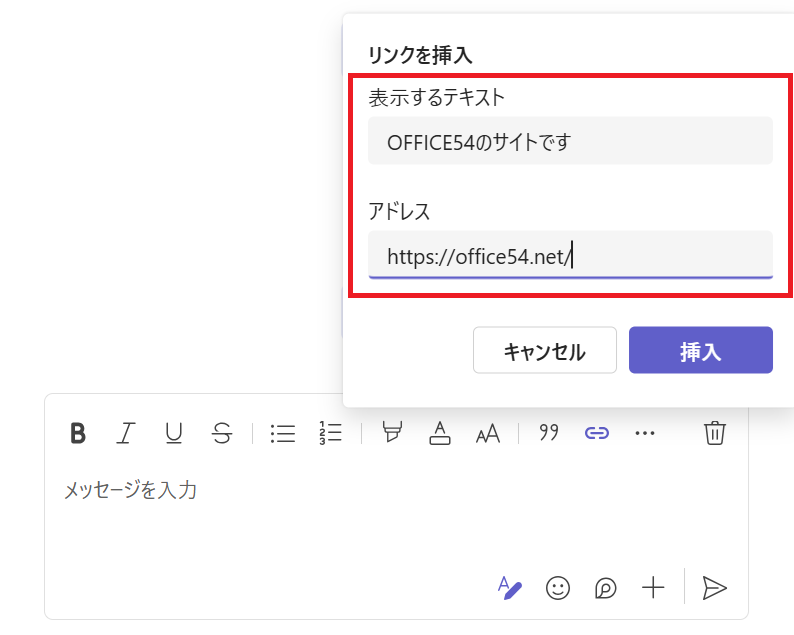This screenshot has width=794, height=635.
Task: Click the 表示するテキスト label
Action: tap(436, 97)
